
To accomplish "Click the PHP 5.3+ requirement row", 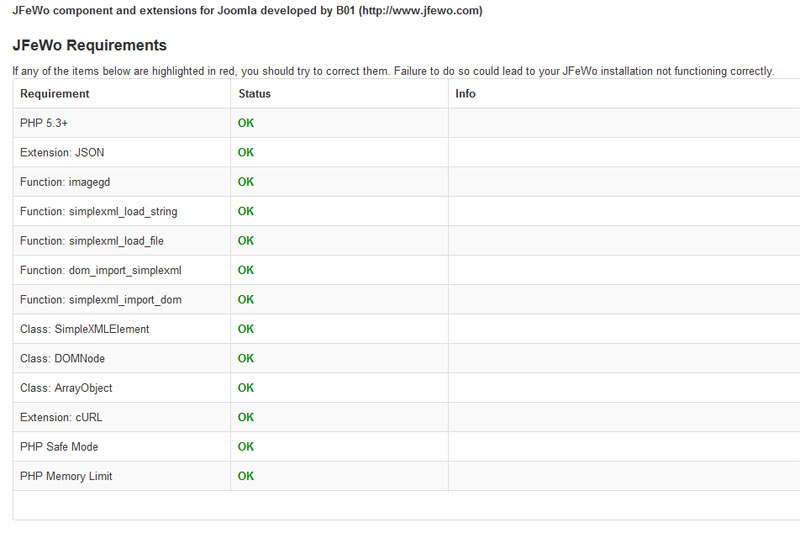I will [x=406, y=123].
